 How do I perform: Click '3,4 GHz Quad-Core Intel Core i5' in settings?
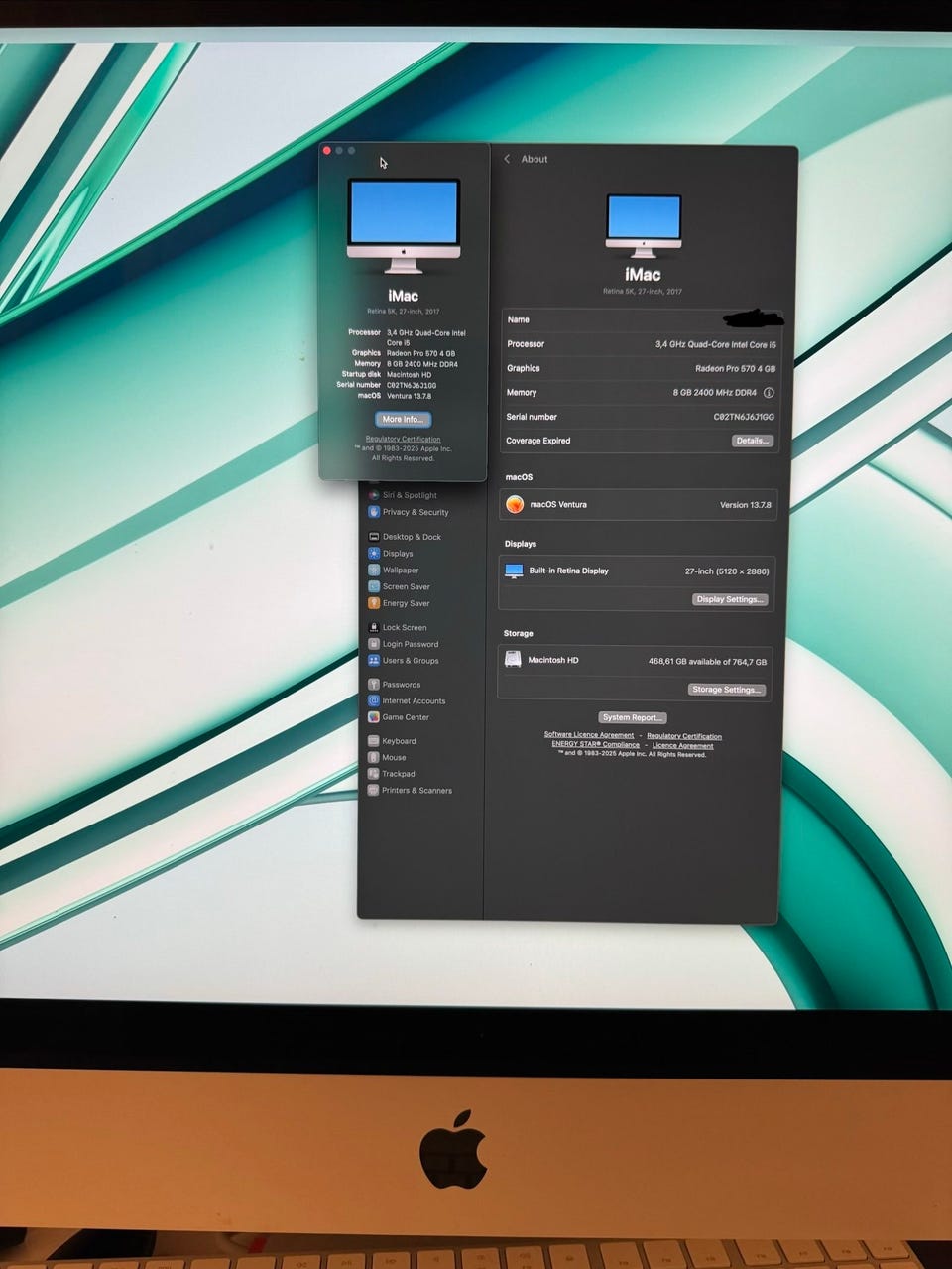[x=715, y=344]
